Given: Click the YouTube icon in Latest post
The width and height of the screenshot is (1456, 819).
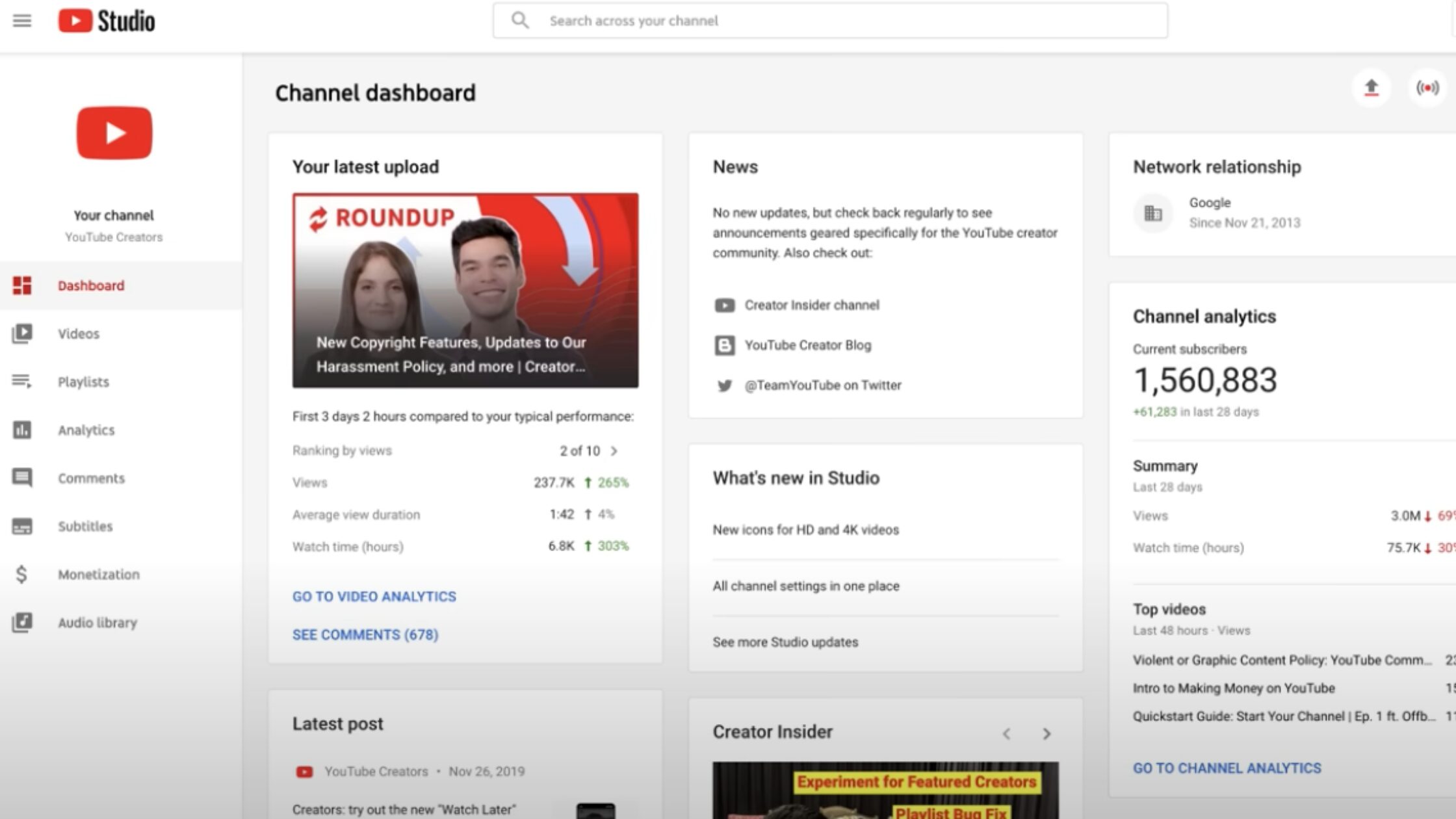Looking at the screenshot, I should [x=304, y=772].
